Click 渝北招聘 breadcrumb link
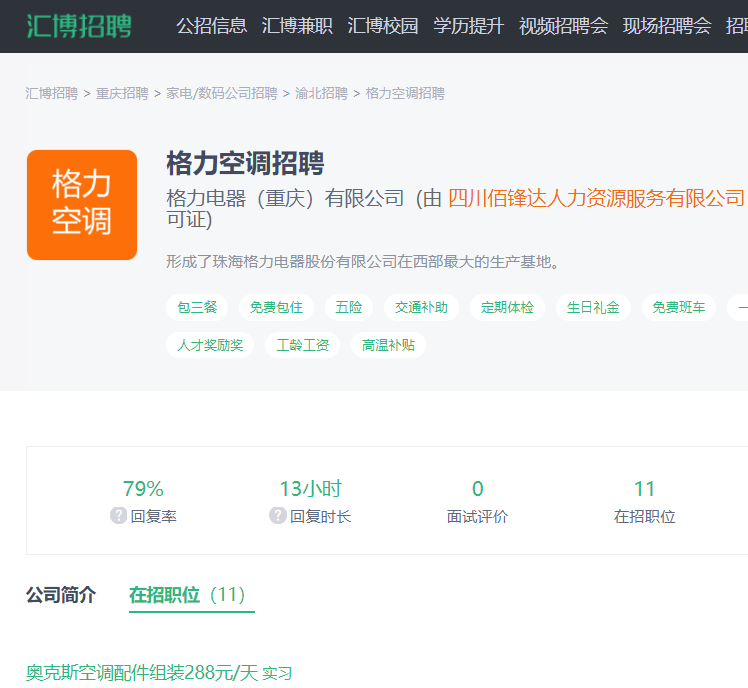 (x=322, y=94)
